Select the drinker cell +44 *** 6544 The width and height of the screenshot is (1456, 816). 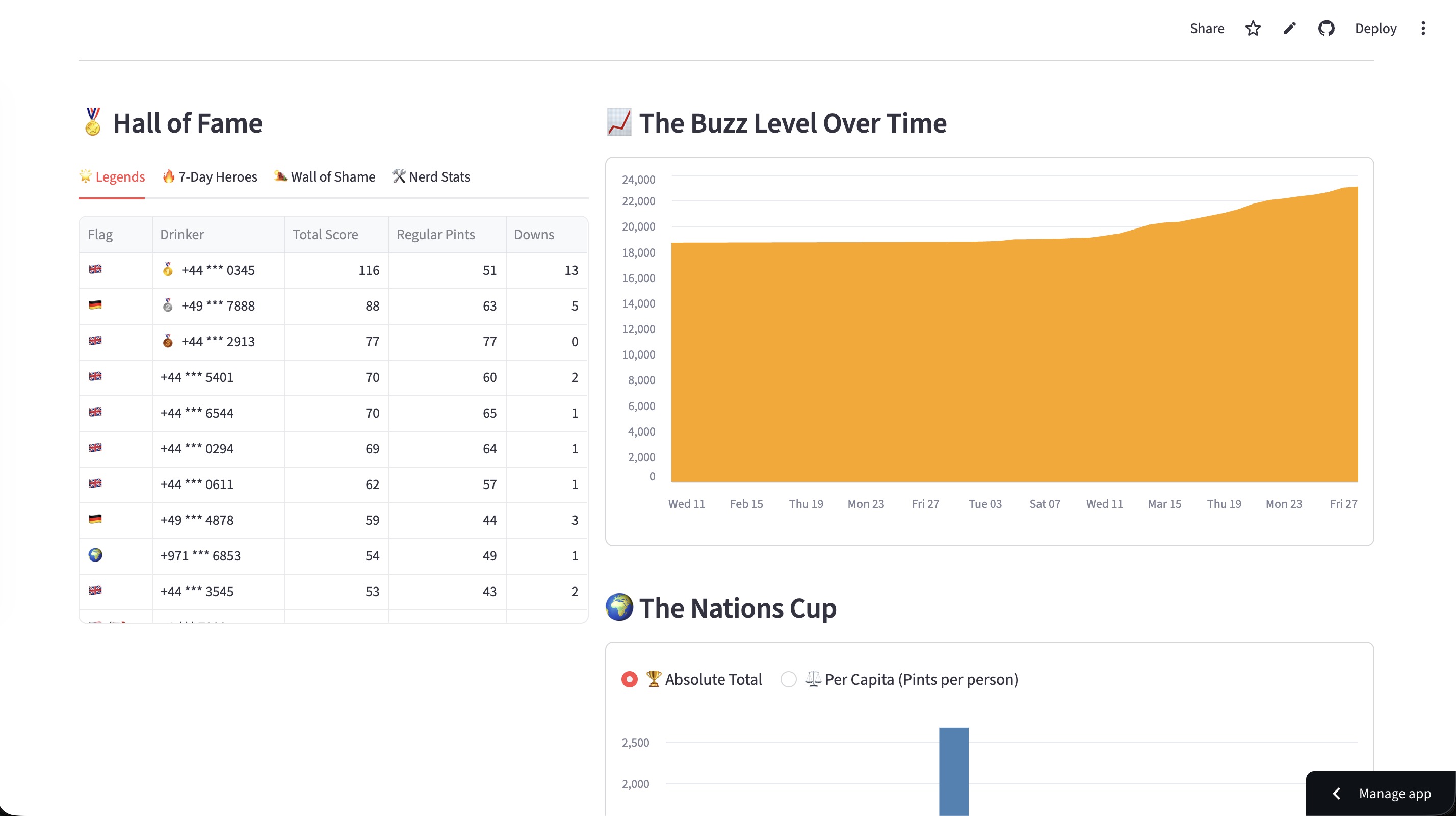click(219, 413)
